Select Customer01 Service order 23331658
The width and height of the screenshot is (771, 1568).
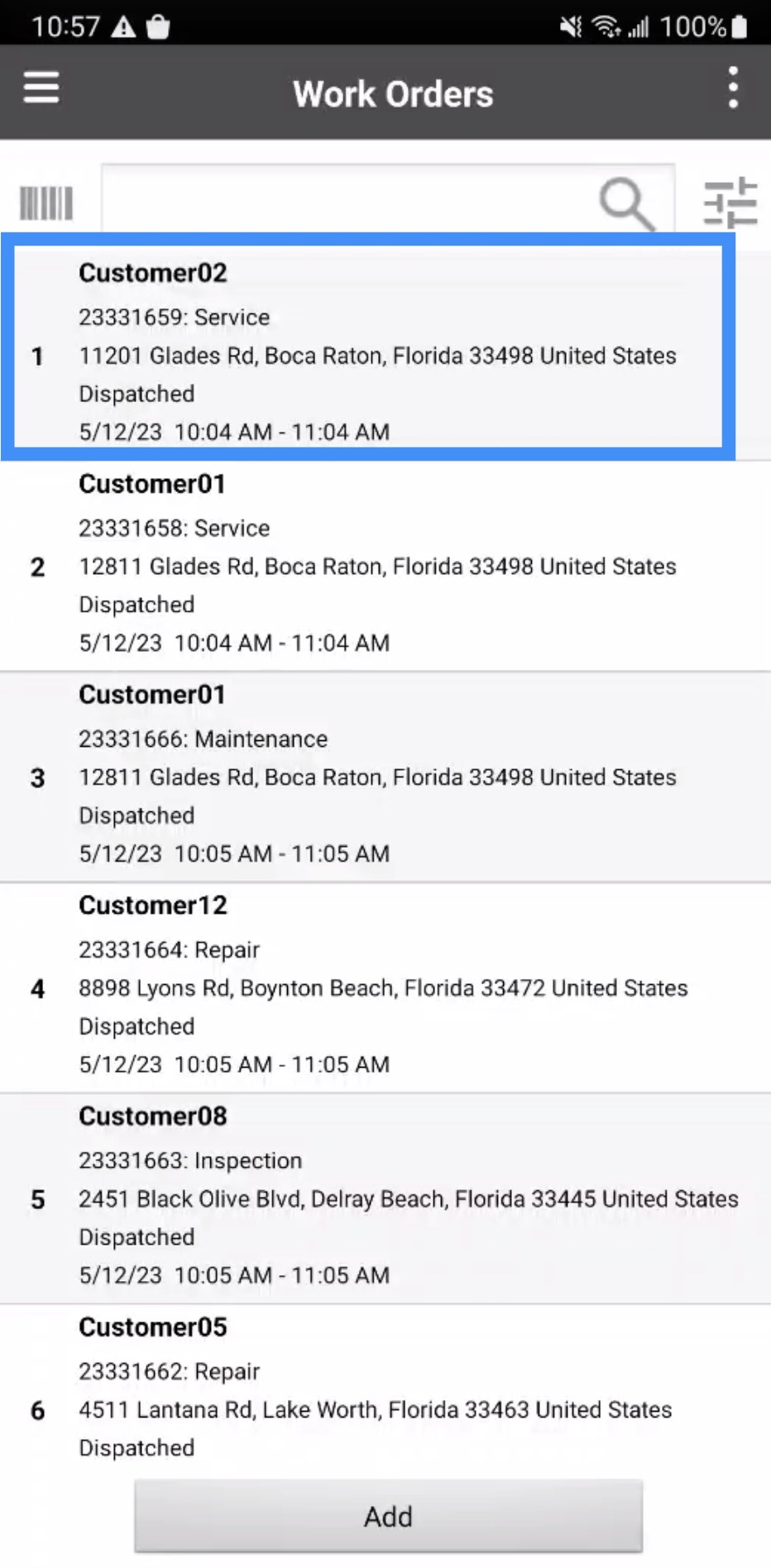[377, 566]
